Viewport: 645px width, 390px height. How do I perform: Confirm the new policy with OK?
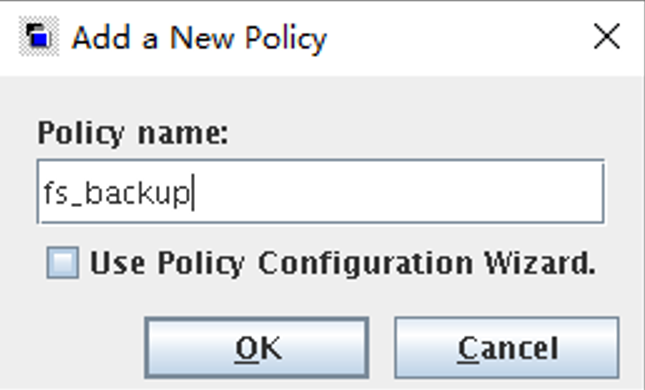click(257, 348)
